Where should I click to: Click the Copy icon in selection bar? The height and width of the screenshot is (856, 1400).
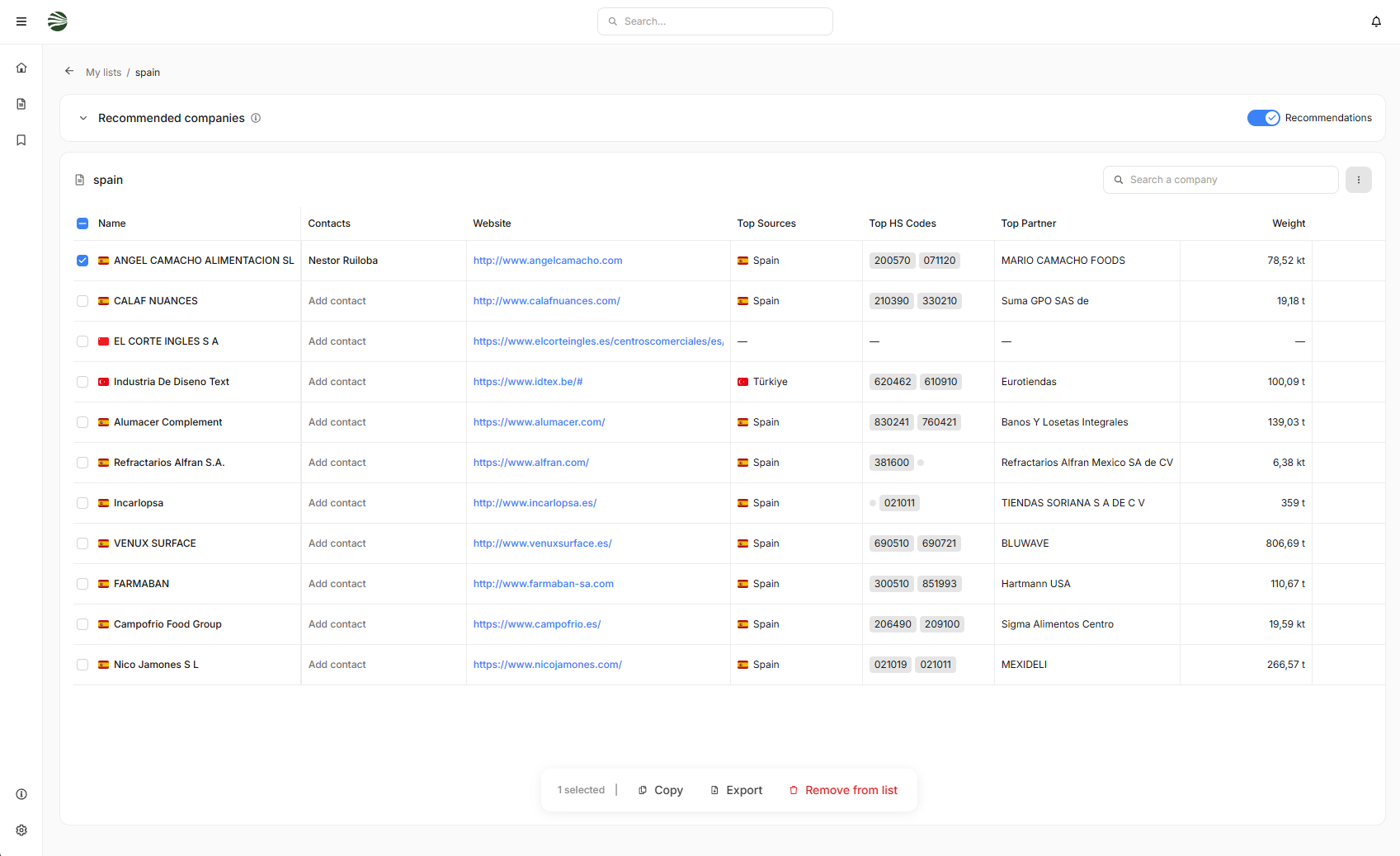pos(643,790)
